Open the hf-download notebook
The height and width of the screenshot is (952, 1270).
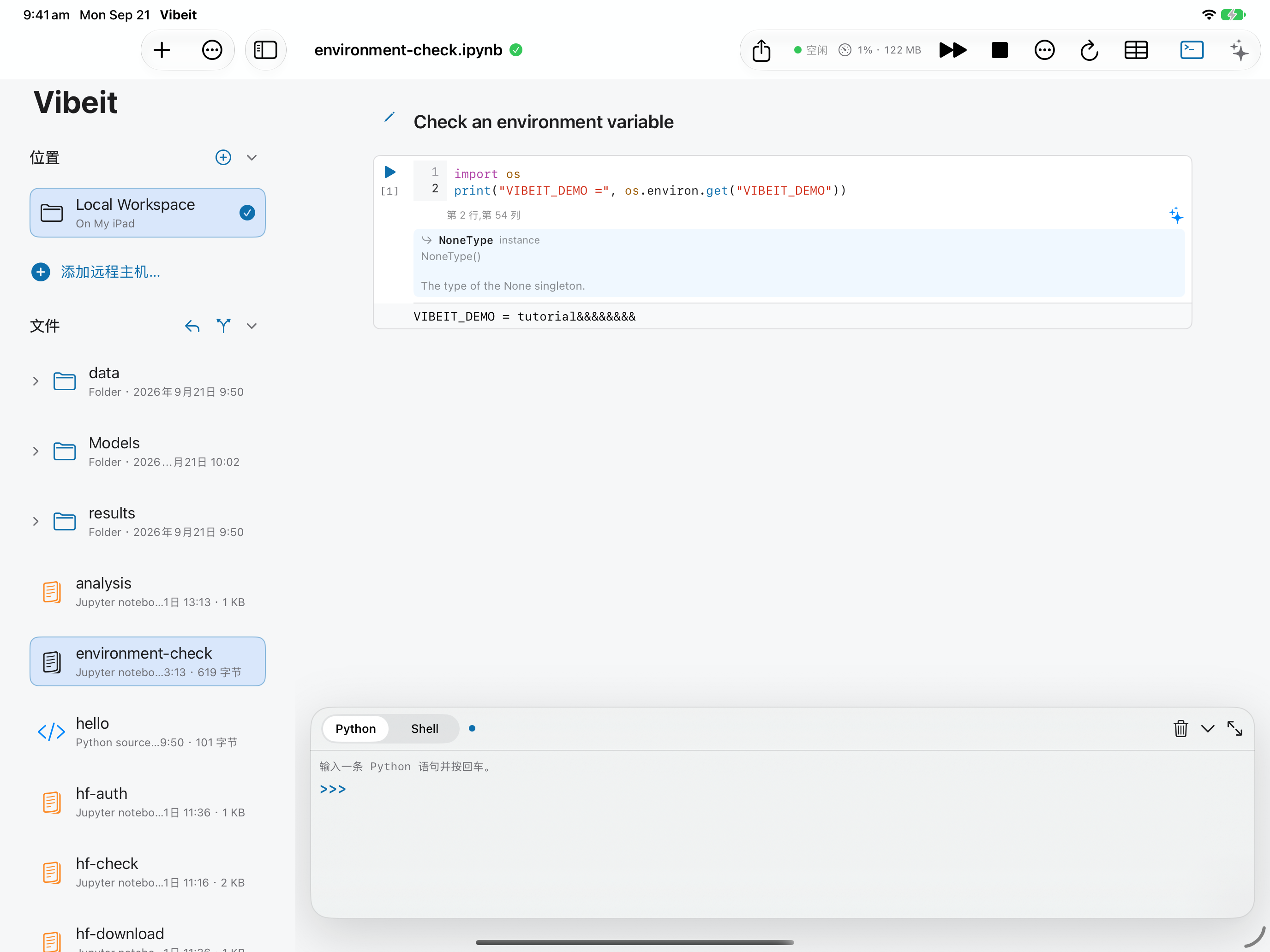(x=148, y=938)
